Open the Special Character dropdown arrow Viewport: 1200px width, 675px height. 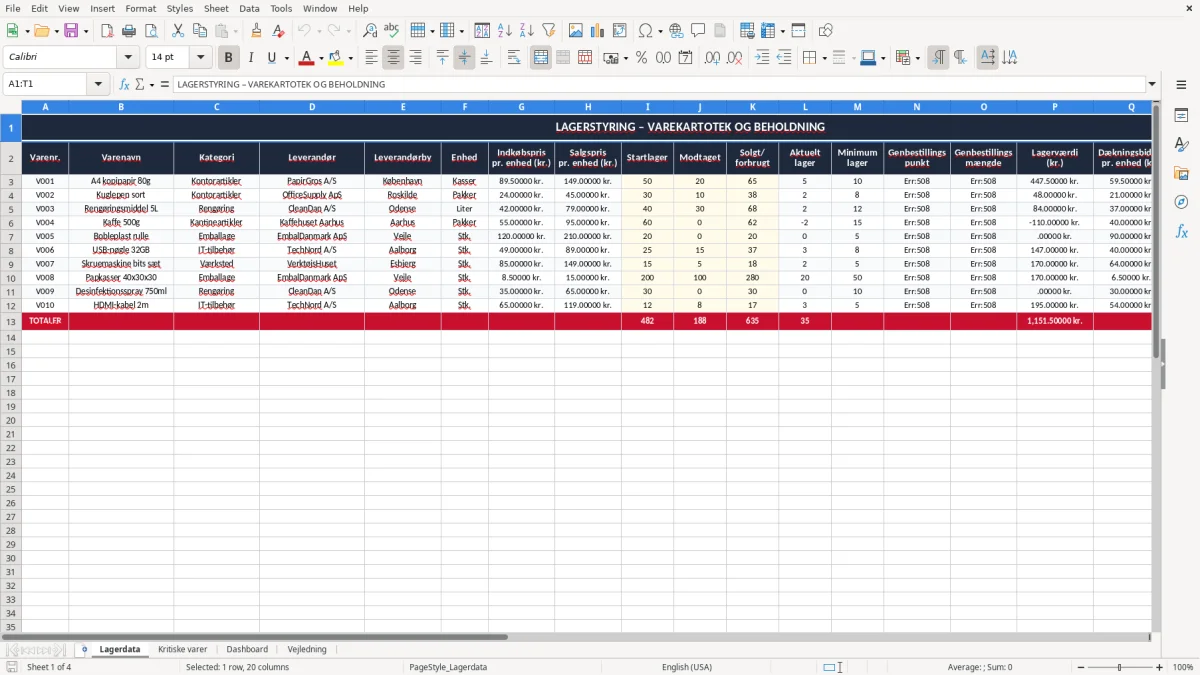[660, 31]
